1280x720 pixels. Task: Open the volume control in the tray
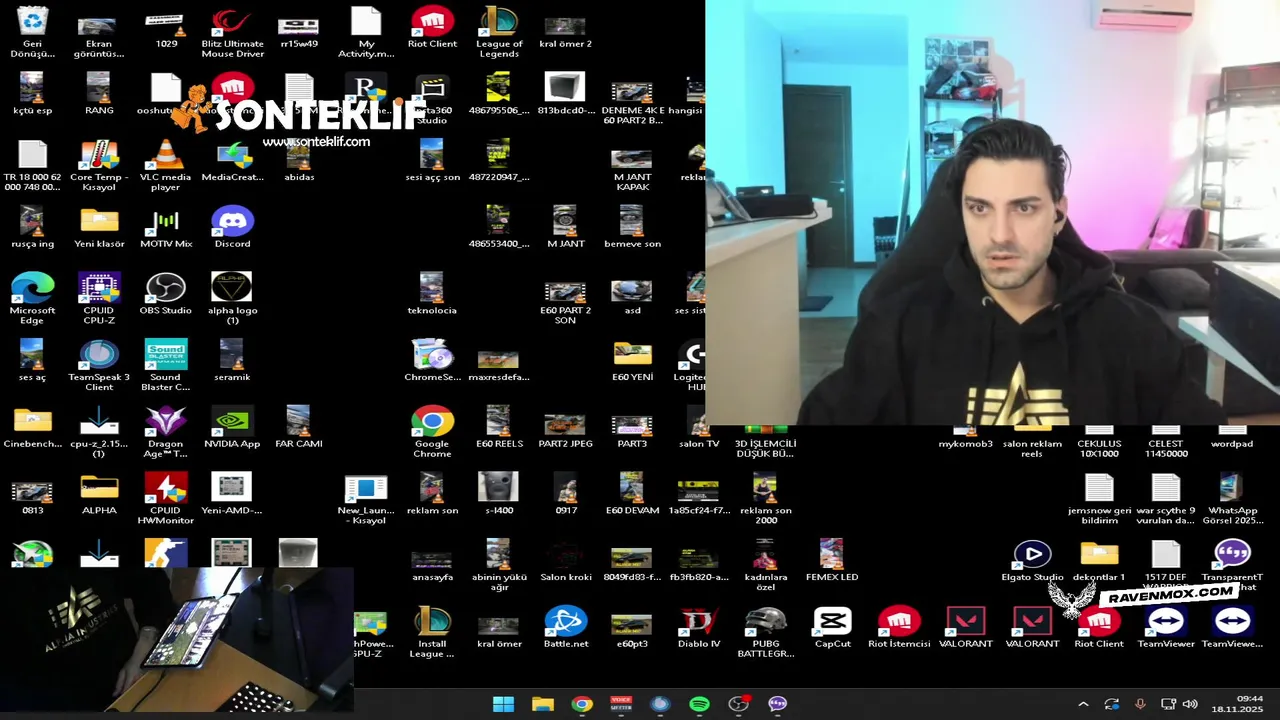(1190, 704)
